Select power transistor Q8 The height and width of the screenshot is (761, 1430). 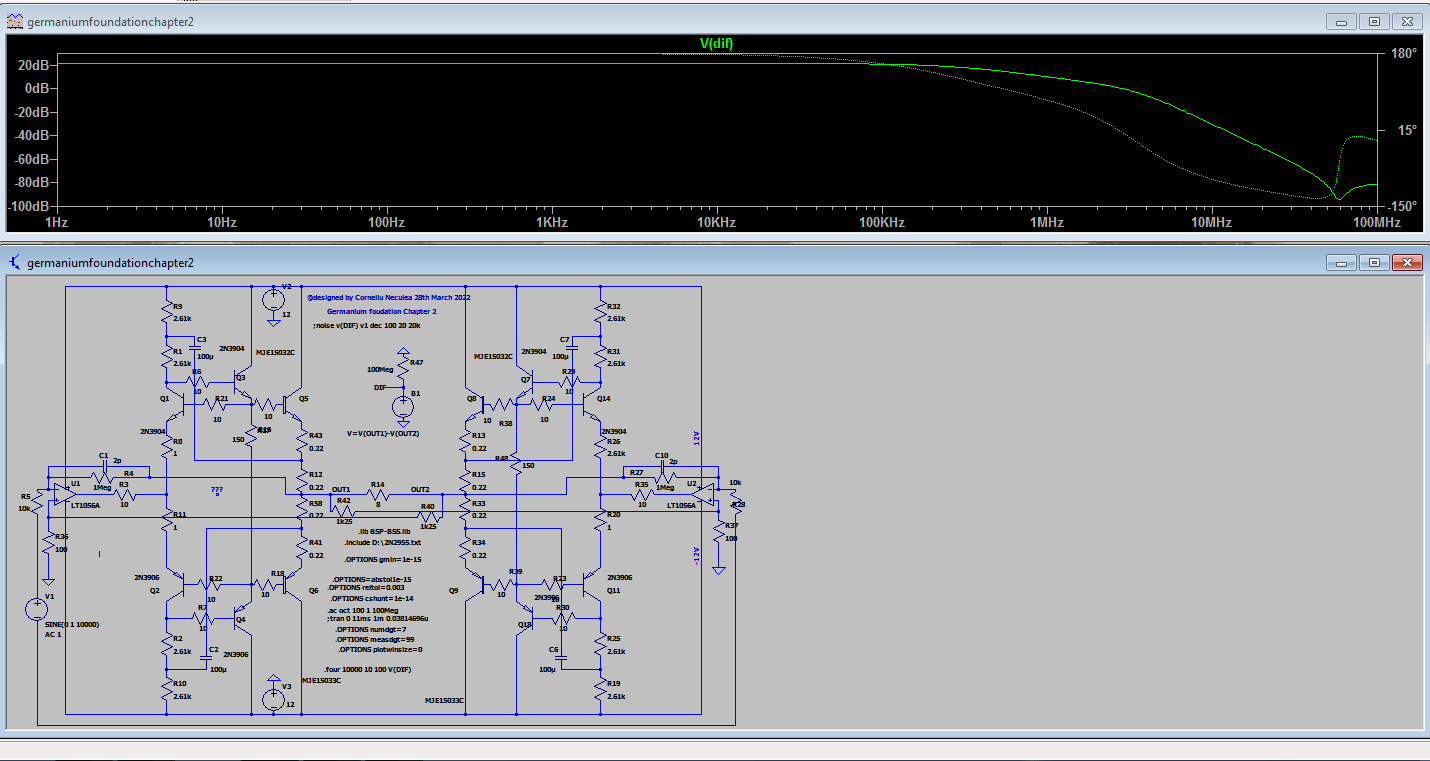[474, 405]
